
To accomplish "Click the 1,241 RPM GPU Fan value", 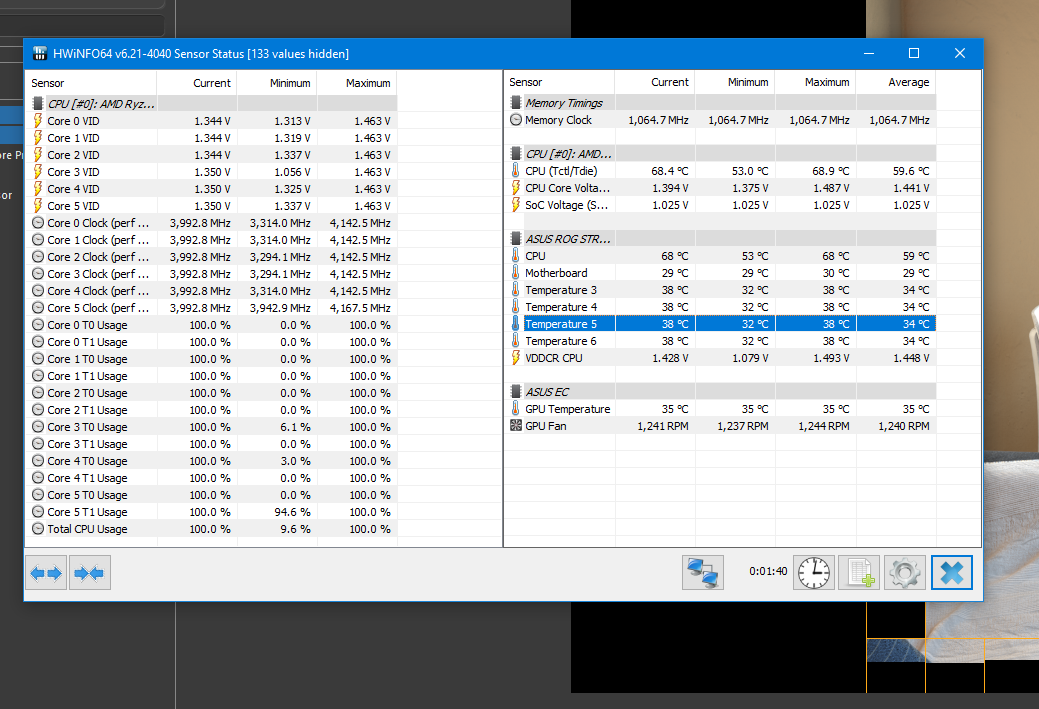I will pyautogui.click(x=663, y=426).
